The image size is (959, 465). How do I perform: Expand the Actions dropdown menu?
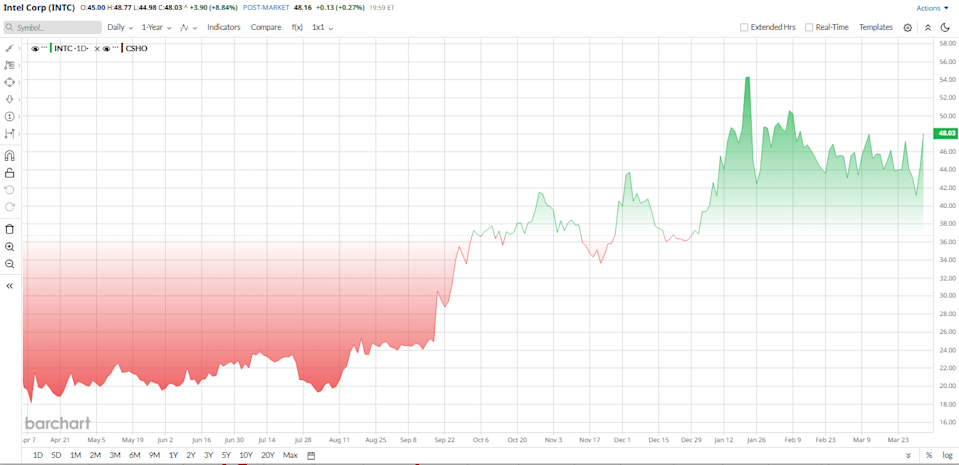coord(931,8)
